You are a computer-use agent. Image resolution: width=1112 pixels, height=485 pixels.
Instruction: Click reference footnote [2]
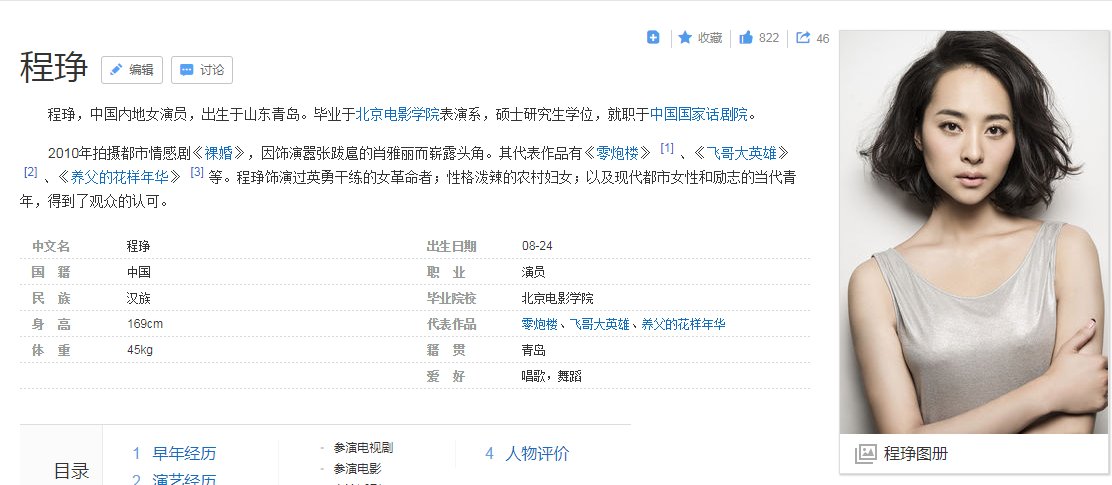coord(30,172)
